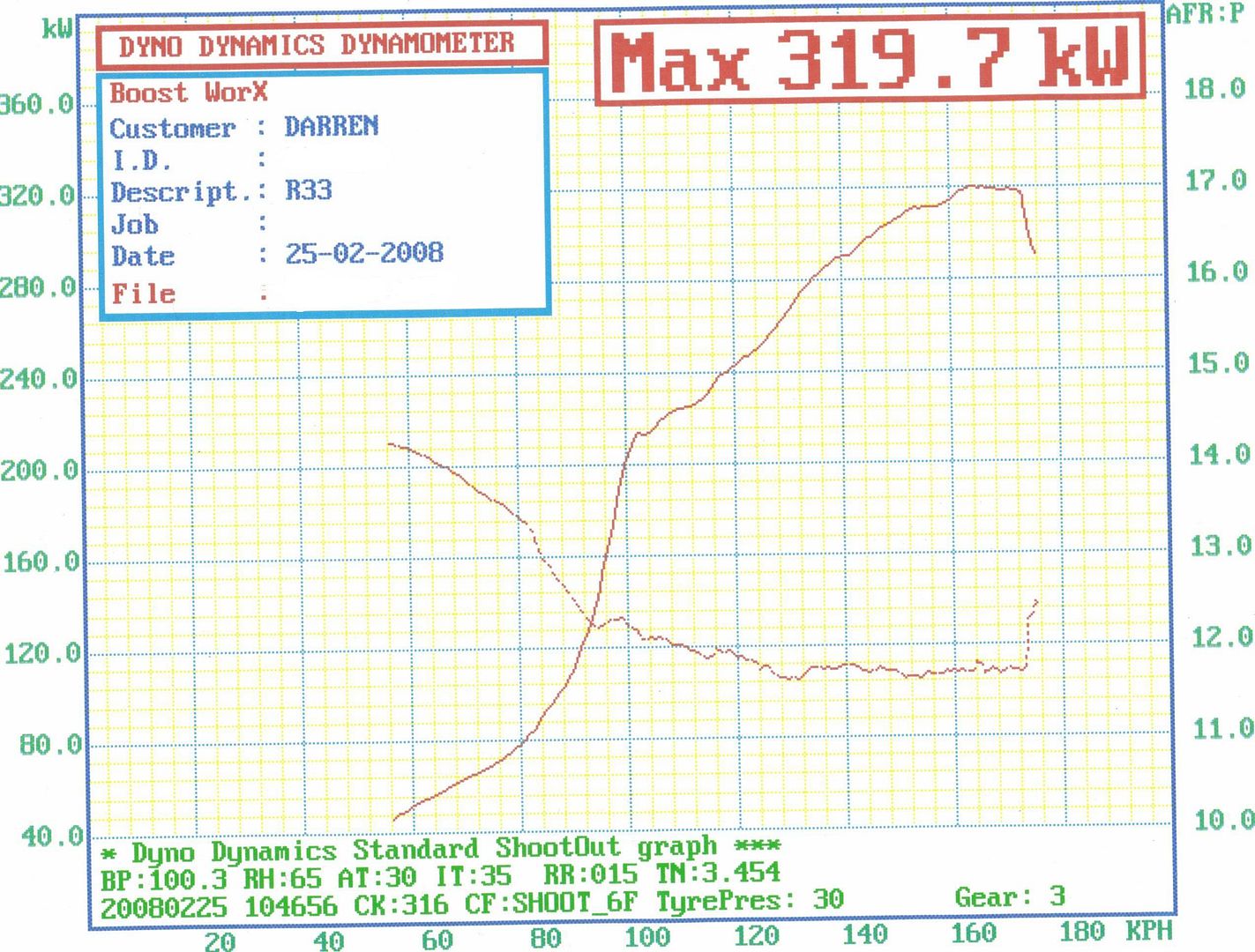The image size is (1255, 952).
Task: Select the Date value 25-02-2008
Action: coord(363,254)
